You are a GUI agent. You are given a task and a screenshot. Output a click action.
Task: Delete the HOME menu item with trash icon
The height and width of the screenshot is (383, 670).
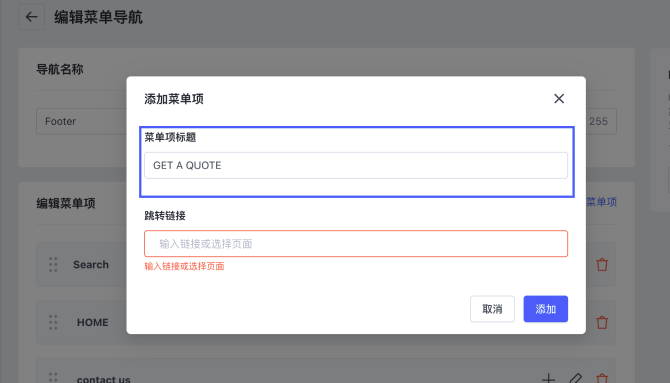click(x=602, y=322)
